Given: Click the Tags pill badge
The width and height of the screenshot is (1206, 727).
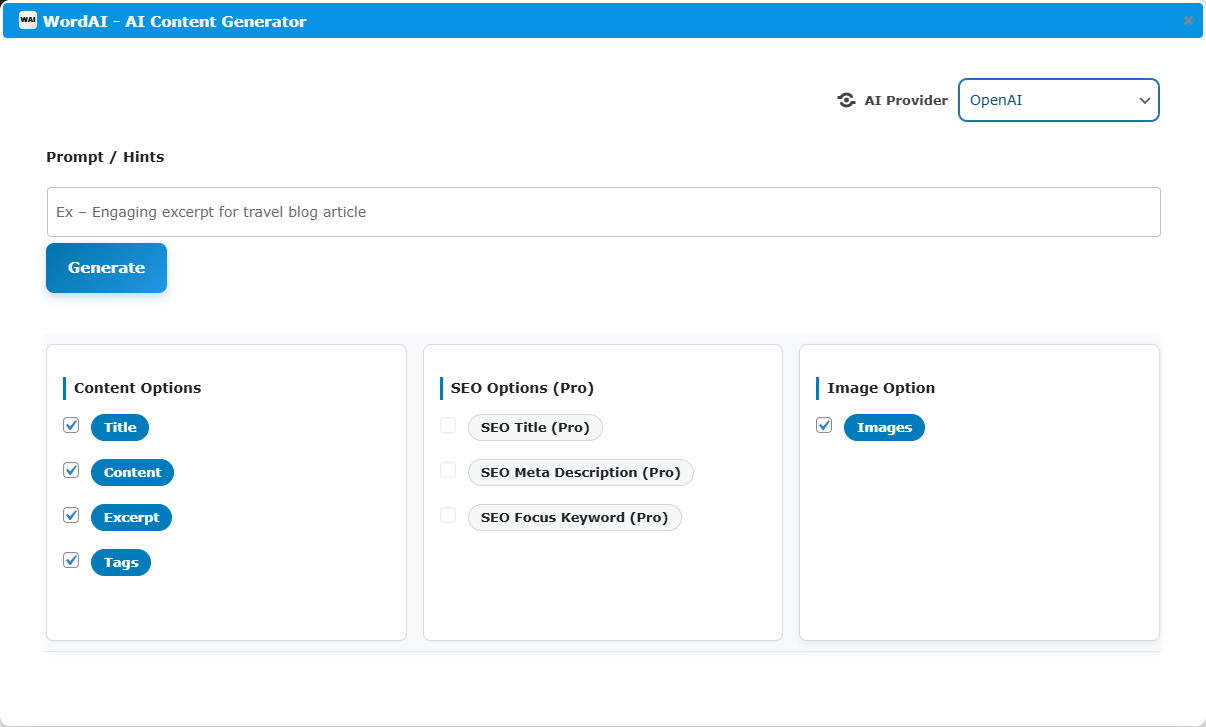Looking at the screenshot, I should [x=120, y=562].
